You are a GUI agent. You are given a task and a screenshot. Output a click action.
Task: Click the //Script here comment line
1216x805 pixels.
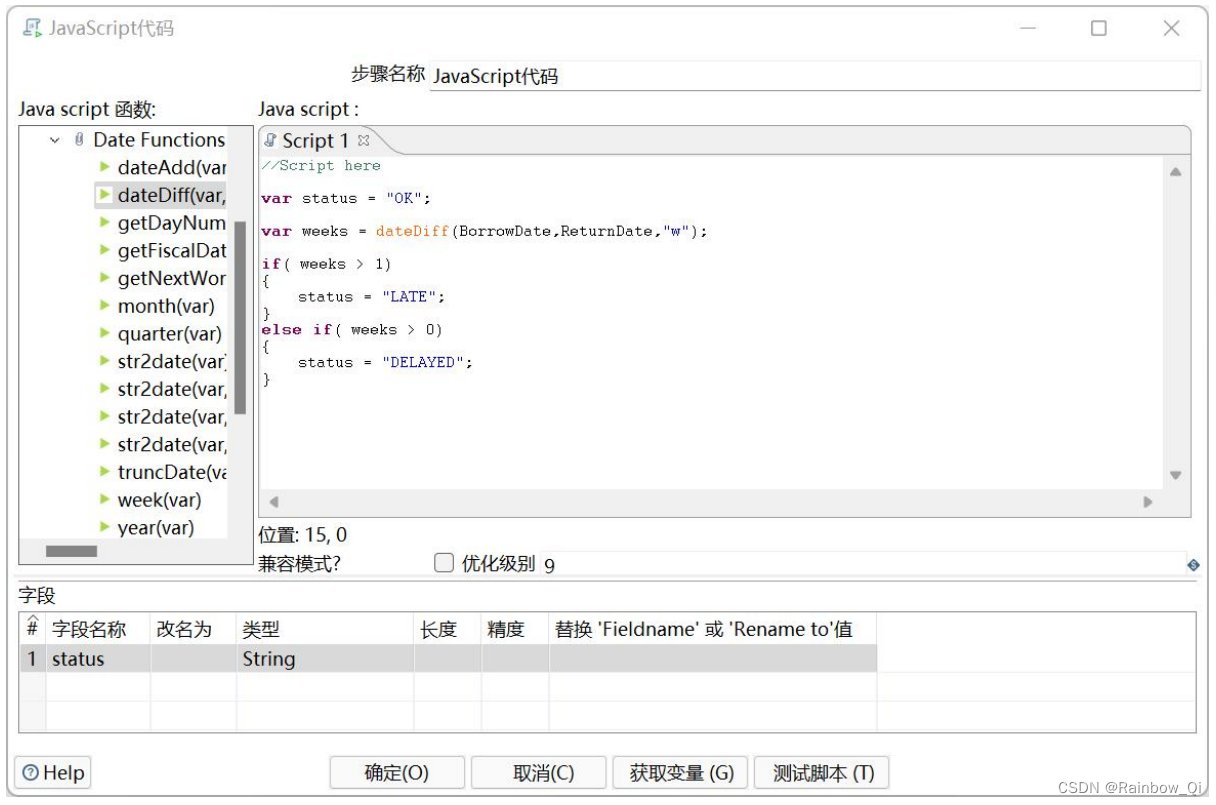tap(321, 166)
